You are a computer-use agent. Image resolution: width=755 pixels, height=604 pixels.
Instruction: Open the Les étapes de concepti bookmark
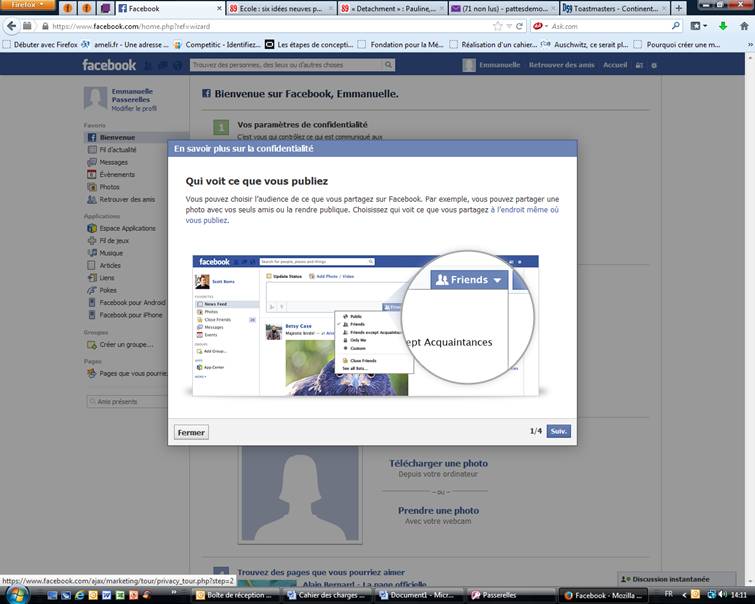pos(309,45)
